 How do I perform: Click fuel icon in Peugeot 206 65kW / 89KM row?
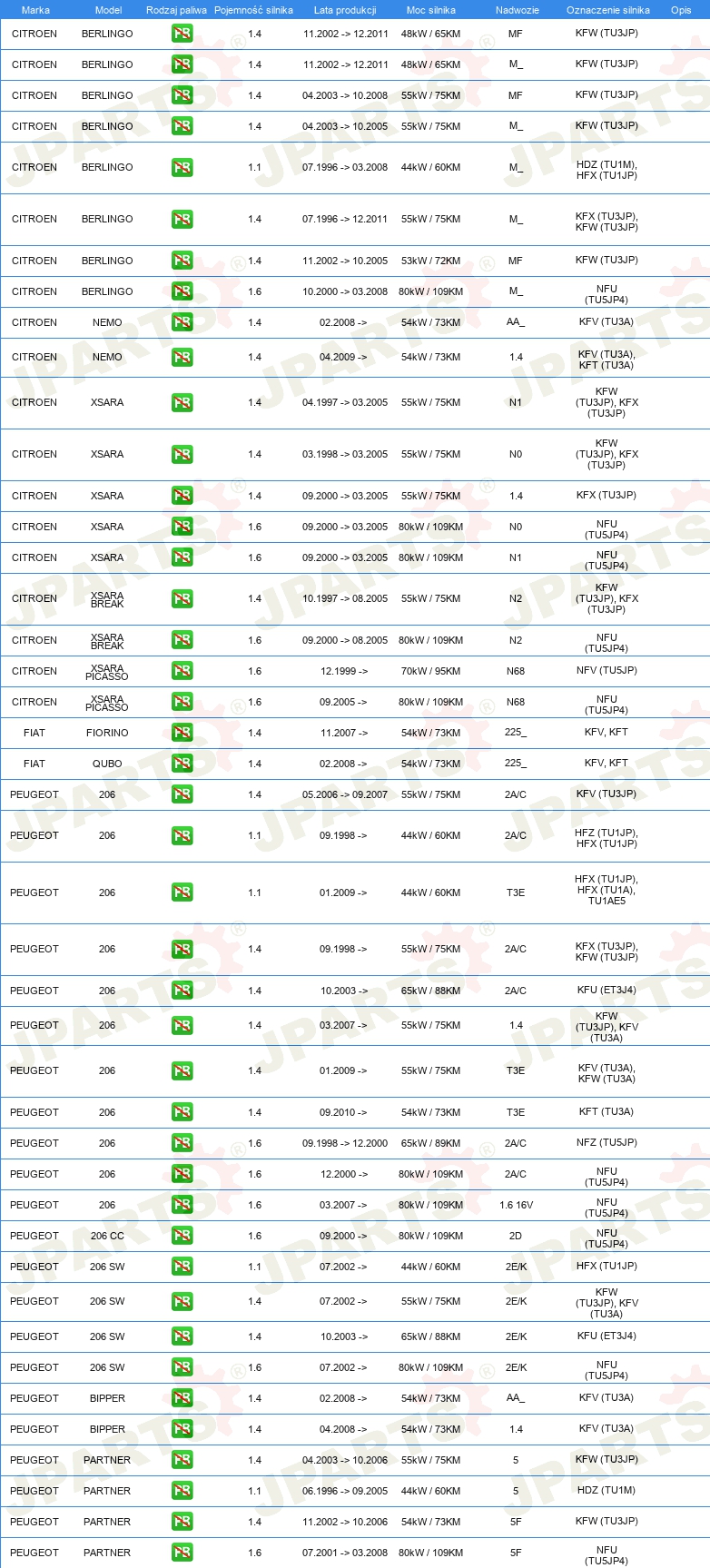(182, 1143)
